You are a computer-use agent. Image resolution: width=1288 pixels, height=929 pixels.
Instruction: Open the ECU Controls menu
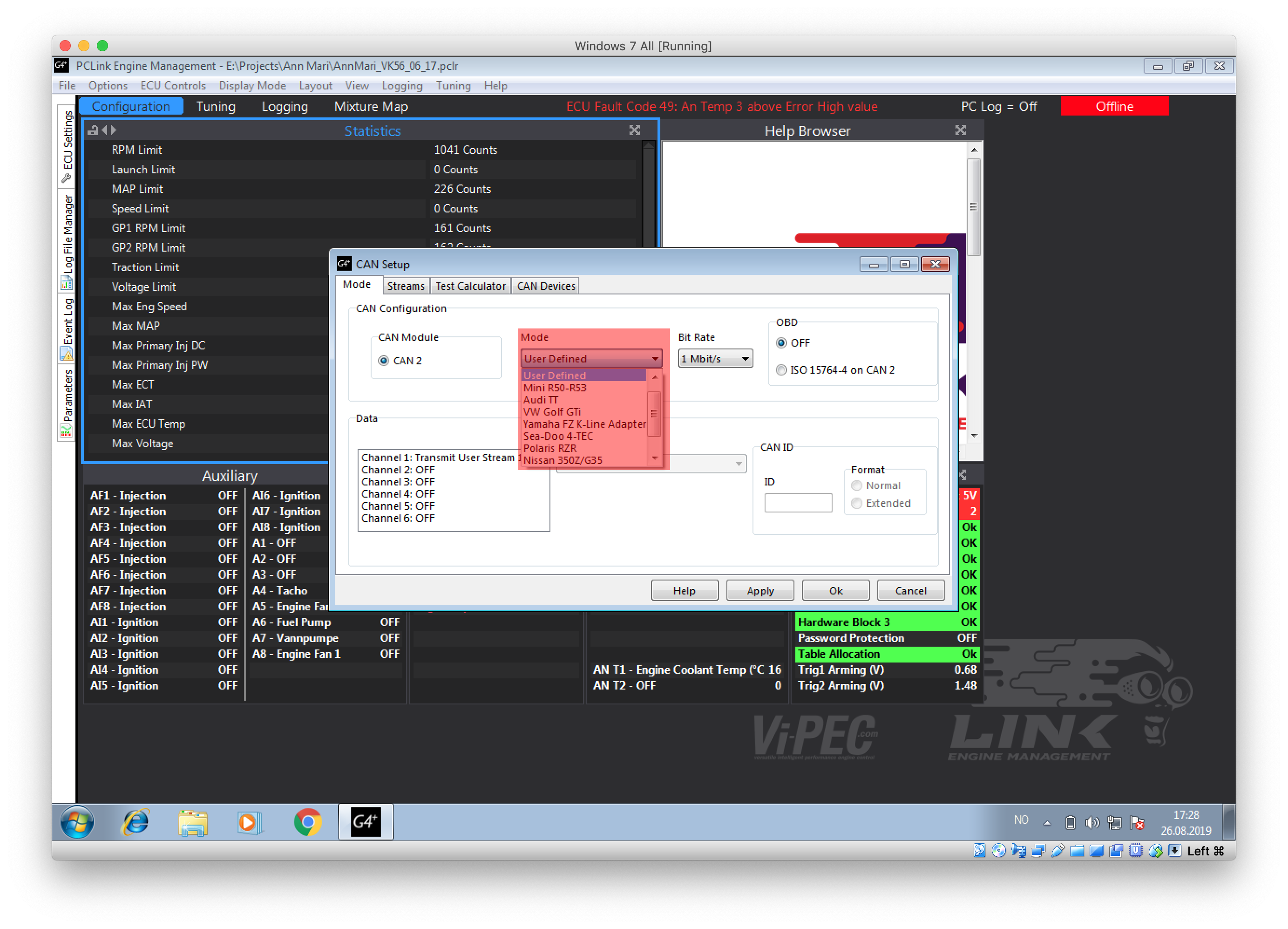pyautogui.click(x=173, y=85)
